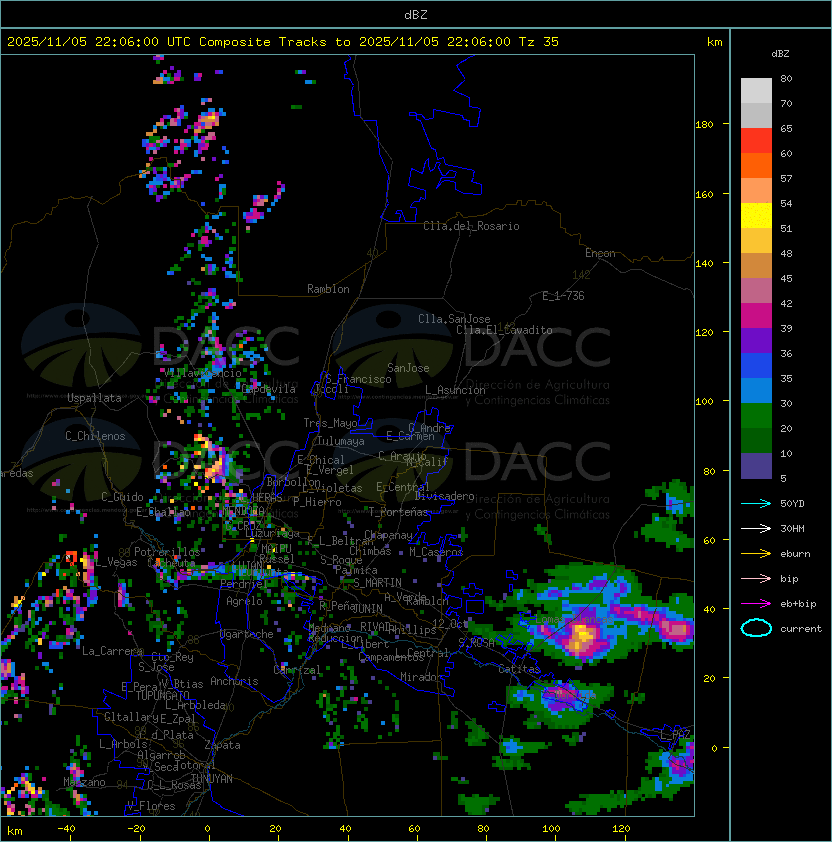
Task: Click the 'Potrerillos' place label
Action: [167, 552]
